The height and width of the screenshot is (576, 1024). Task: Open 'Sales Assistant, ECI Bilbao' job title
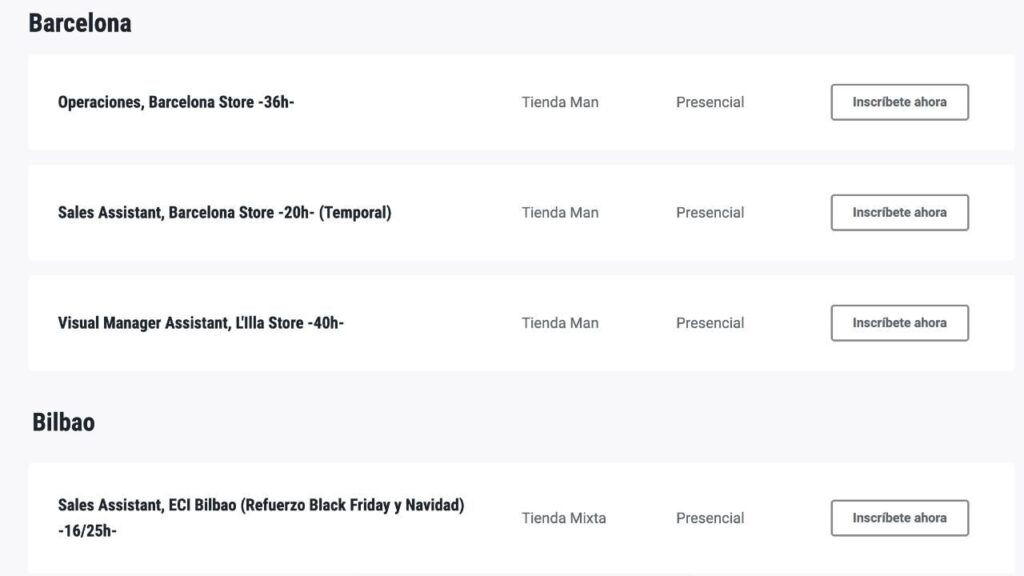coord(261,506)
